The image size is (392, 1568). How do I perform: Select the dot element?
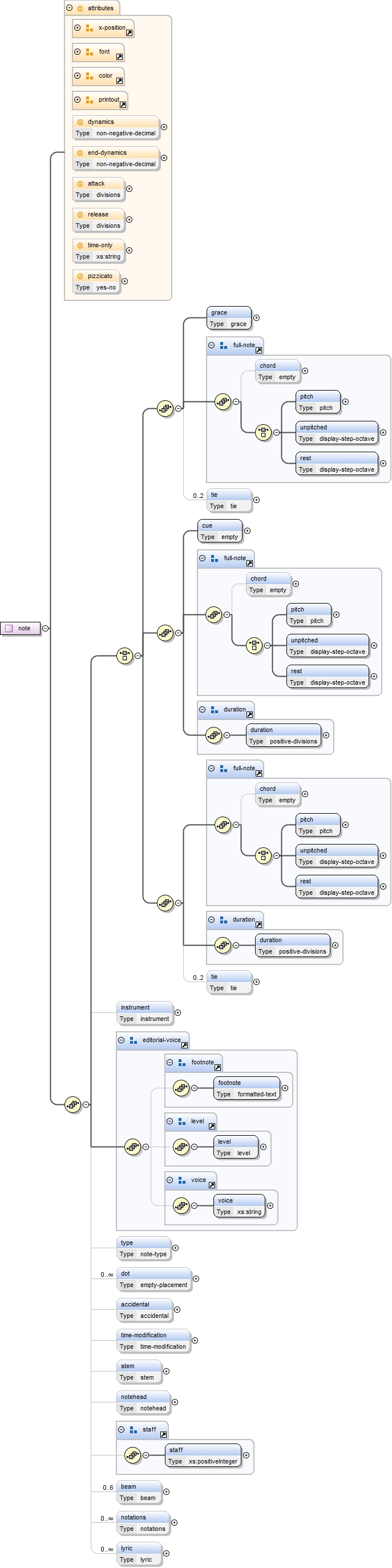point(154,1279)
